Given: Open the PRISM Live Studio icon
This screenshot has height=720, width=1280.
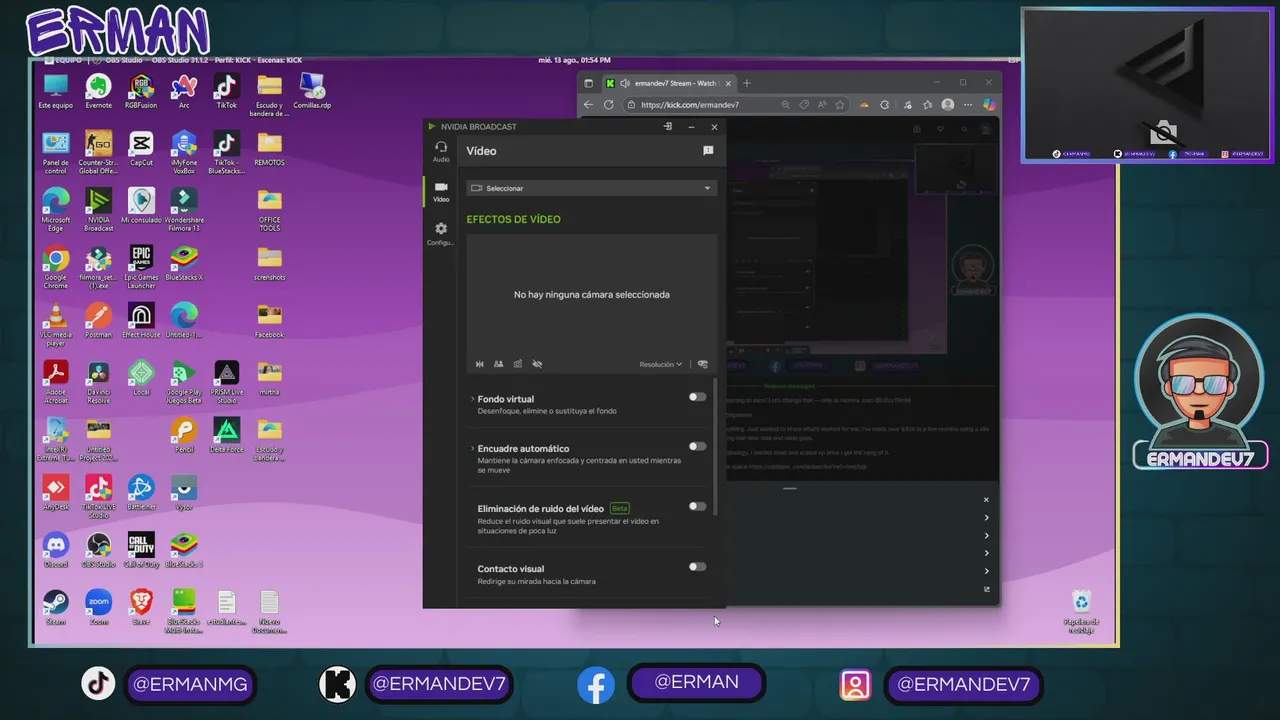Looking at the screenshot, I should click(227, 382).
